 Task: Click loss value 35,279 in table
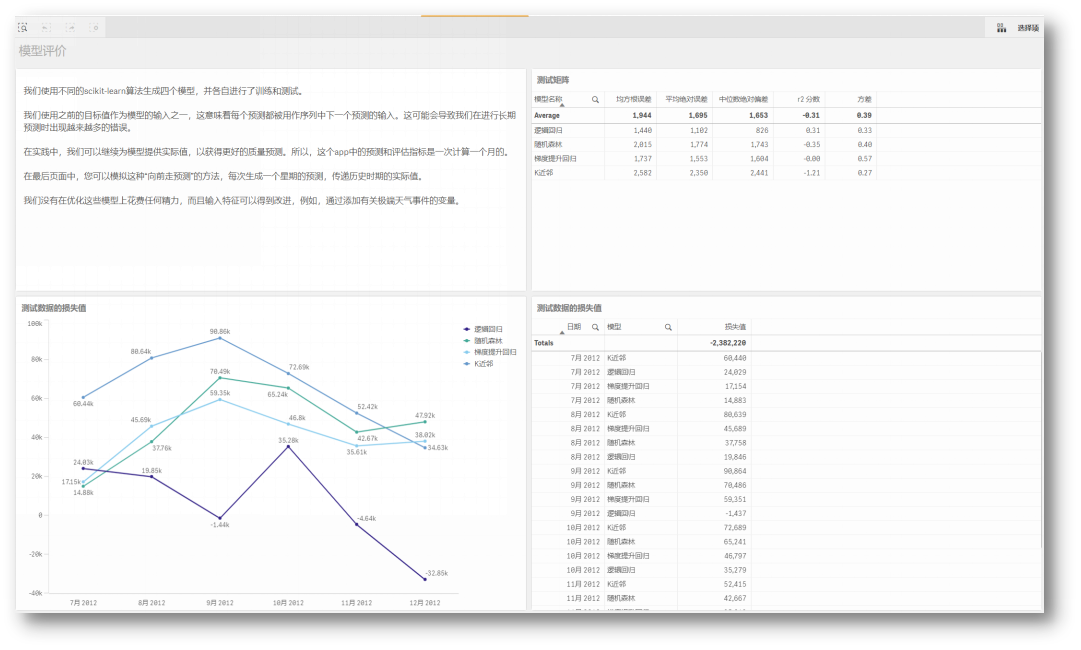[x=735, y=570]
